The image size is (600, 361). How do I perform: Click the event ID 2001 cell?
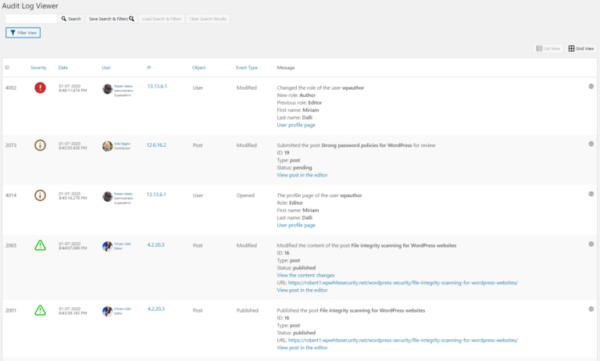pos(11,310)
